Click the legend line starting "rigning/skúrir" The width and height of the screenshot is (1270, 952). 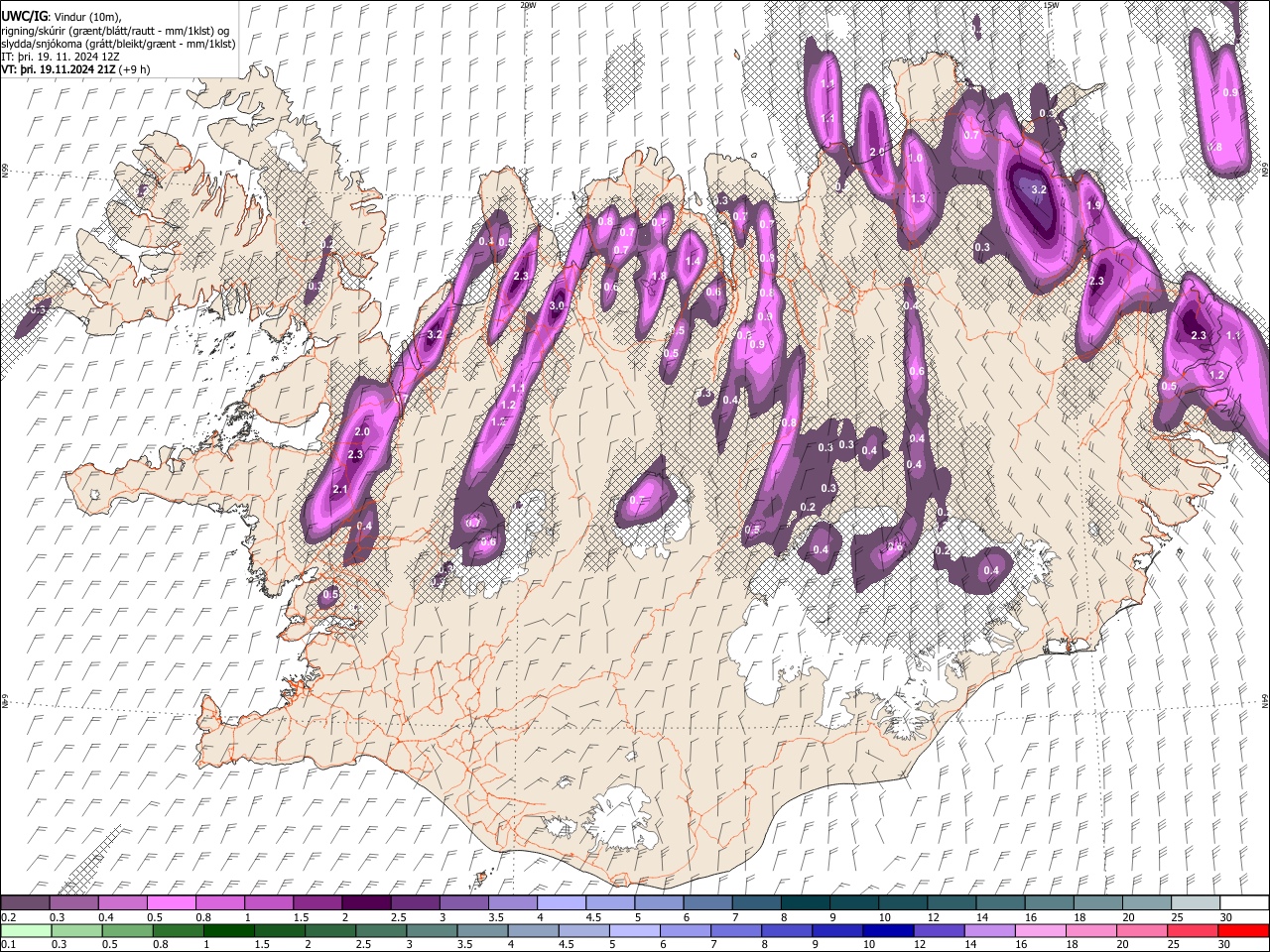(115, 31)
